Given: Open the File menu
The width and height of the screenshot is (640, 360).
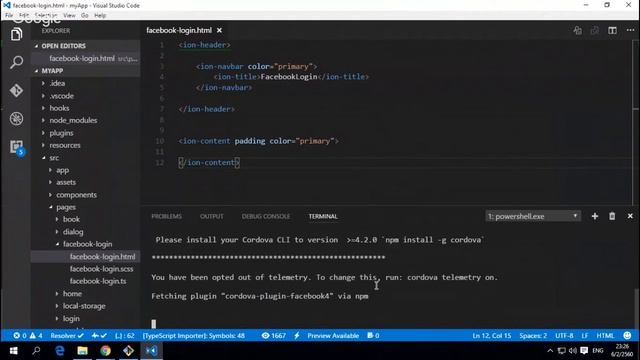Looking at the screenshot, I should coord(9,15).
